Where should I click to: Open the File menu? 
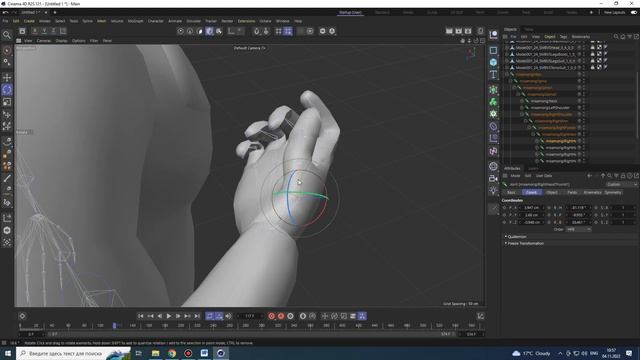5,21
